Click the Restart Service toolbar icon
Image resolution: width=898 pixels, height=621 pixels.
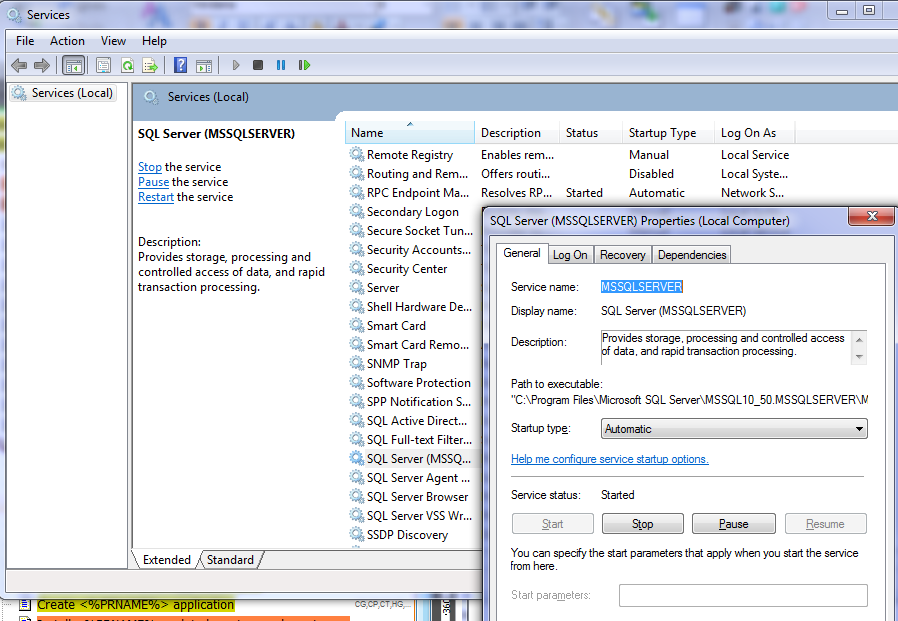click(304, 65)
